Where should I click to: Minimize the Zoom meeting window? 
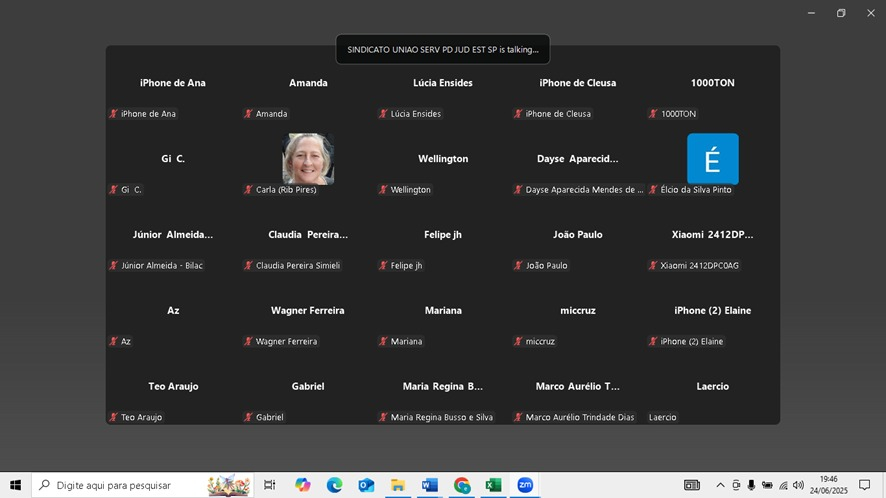pyautogui.click(x=811, y=13)
